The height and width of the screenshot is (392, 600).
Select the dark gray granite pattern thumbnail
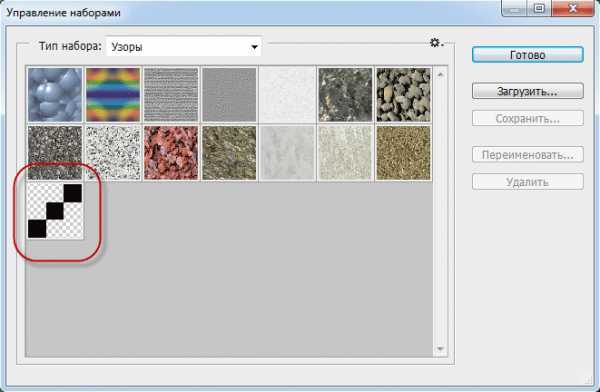click(55, 153)
